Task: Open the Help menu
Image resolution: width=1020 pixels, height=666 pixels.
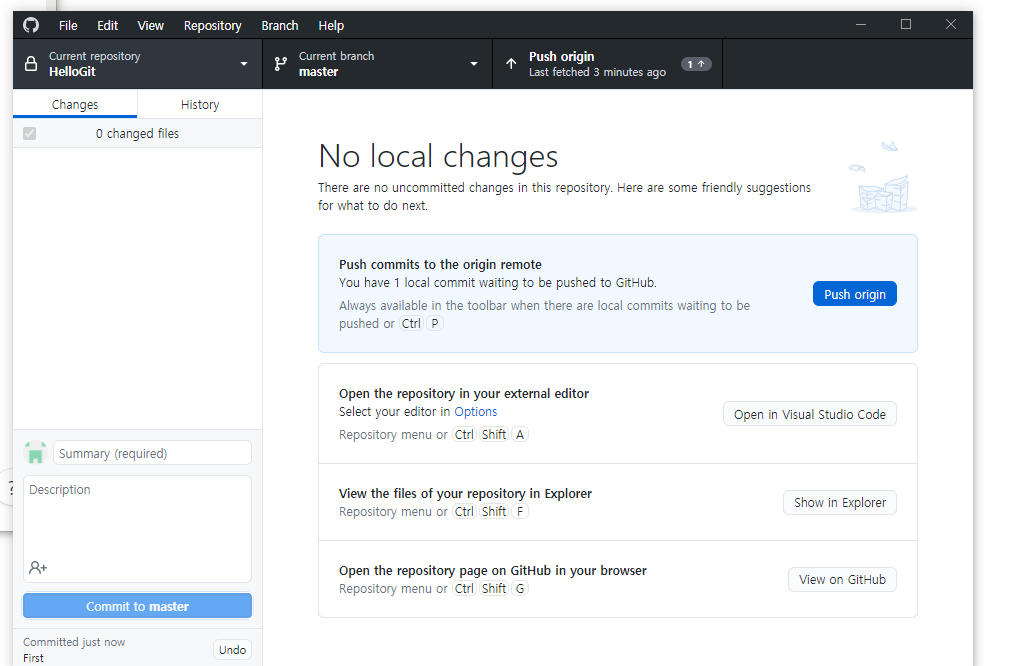Action: coord(331,25)
